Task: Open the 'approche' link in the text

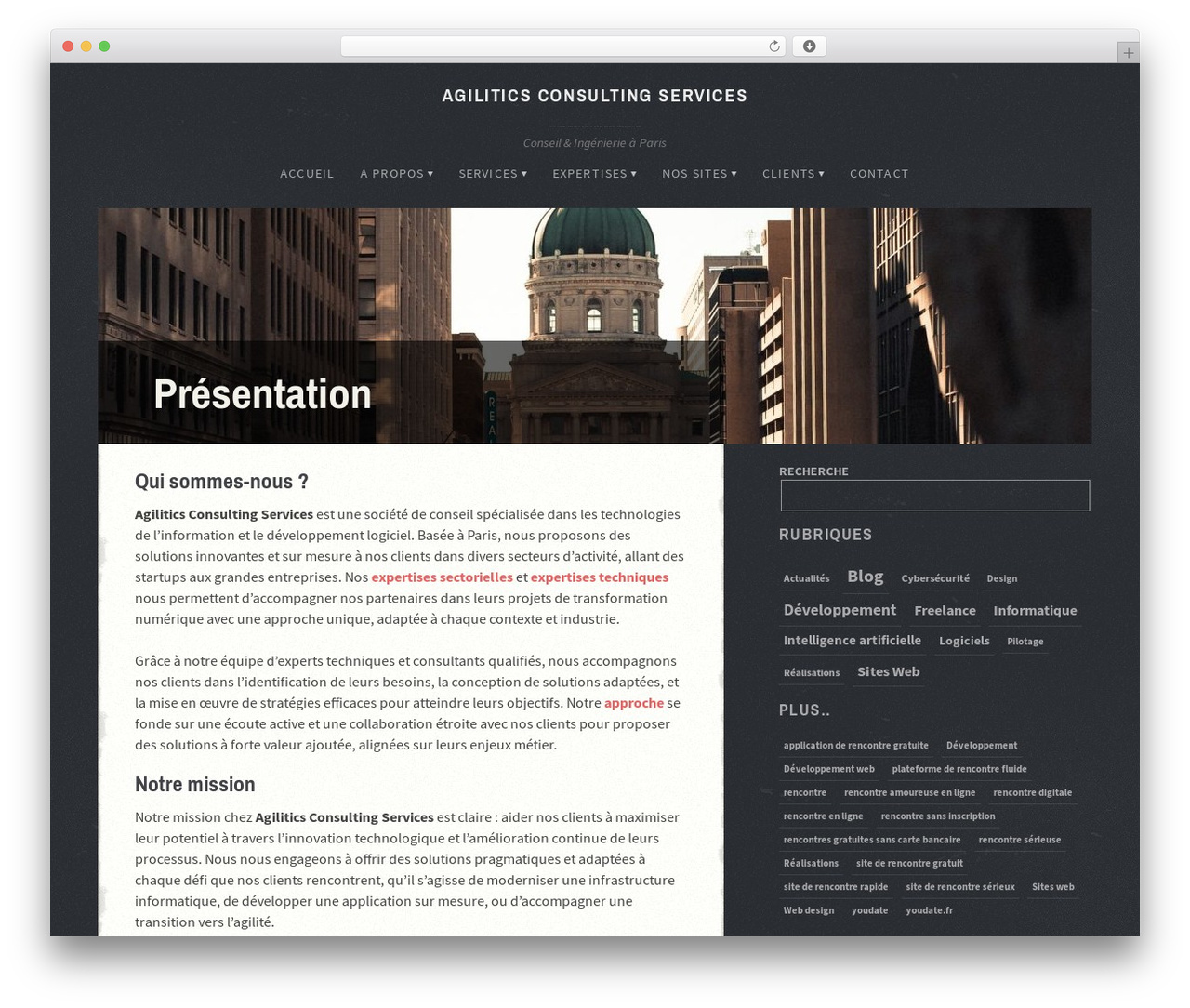Action: [x=634, y=703]
